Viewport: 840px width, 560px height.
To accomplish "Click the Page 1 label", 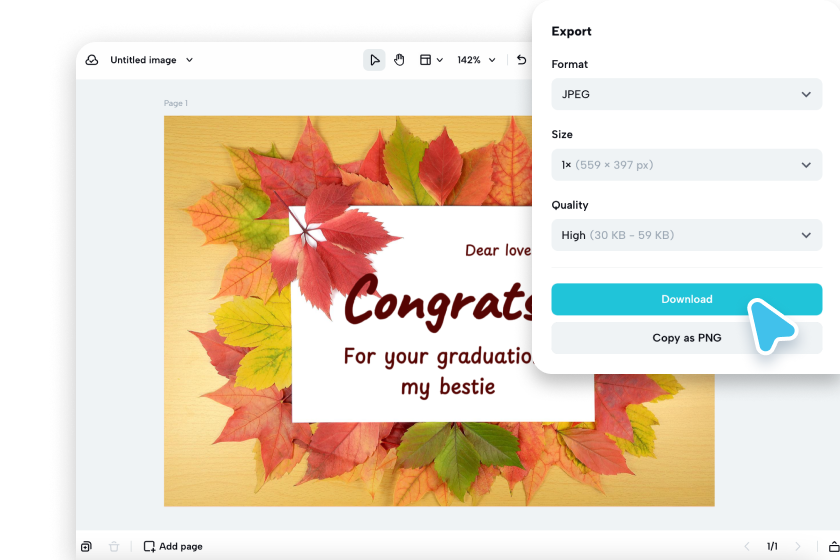I will pos(176,103).
